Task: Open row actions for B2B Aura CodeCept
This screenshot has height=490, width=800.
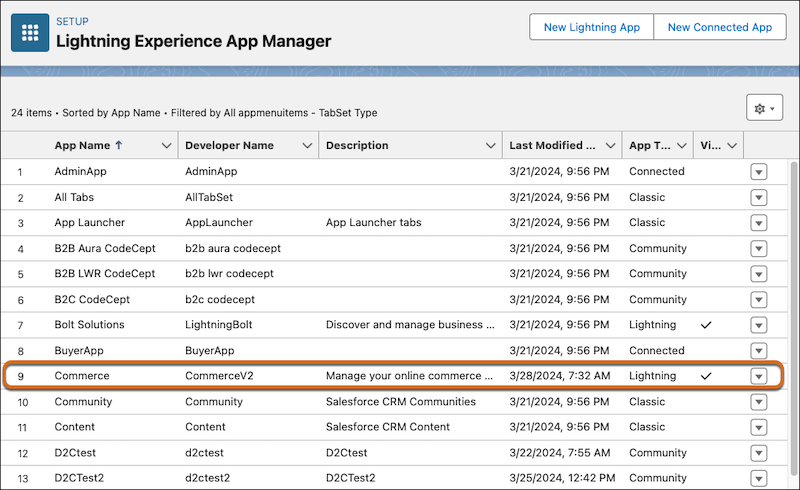Action: [759, 249]
